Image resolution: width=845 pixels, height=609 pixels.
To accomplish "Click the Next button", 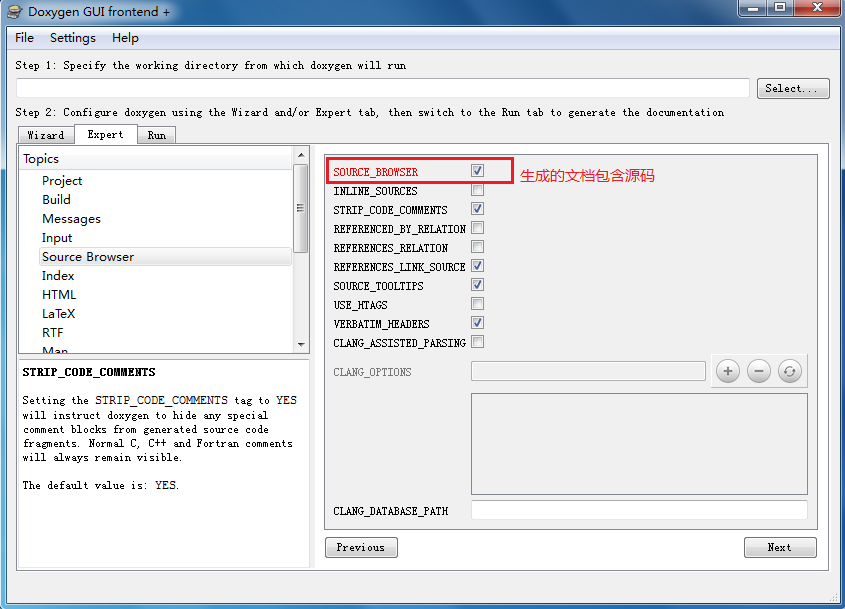I will 780,548.
